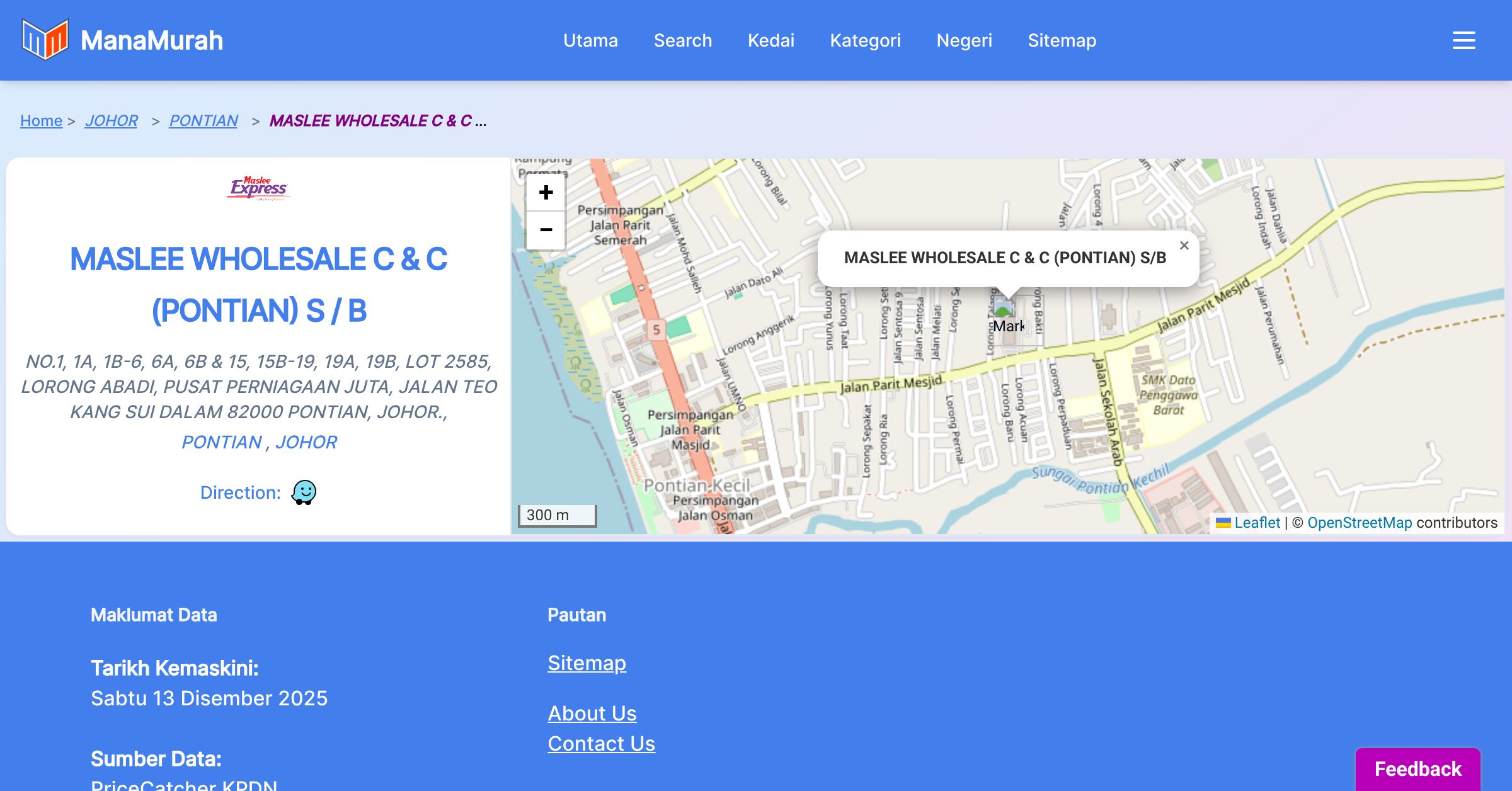Screen dimensions: 1512x791
Task: Open Negeri navigation item
Action: [x=964, y=40]
